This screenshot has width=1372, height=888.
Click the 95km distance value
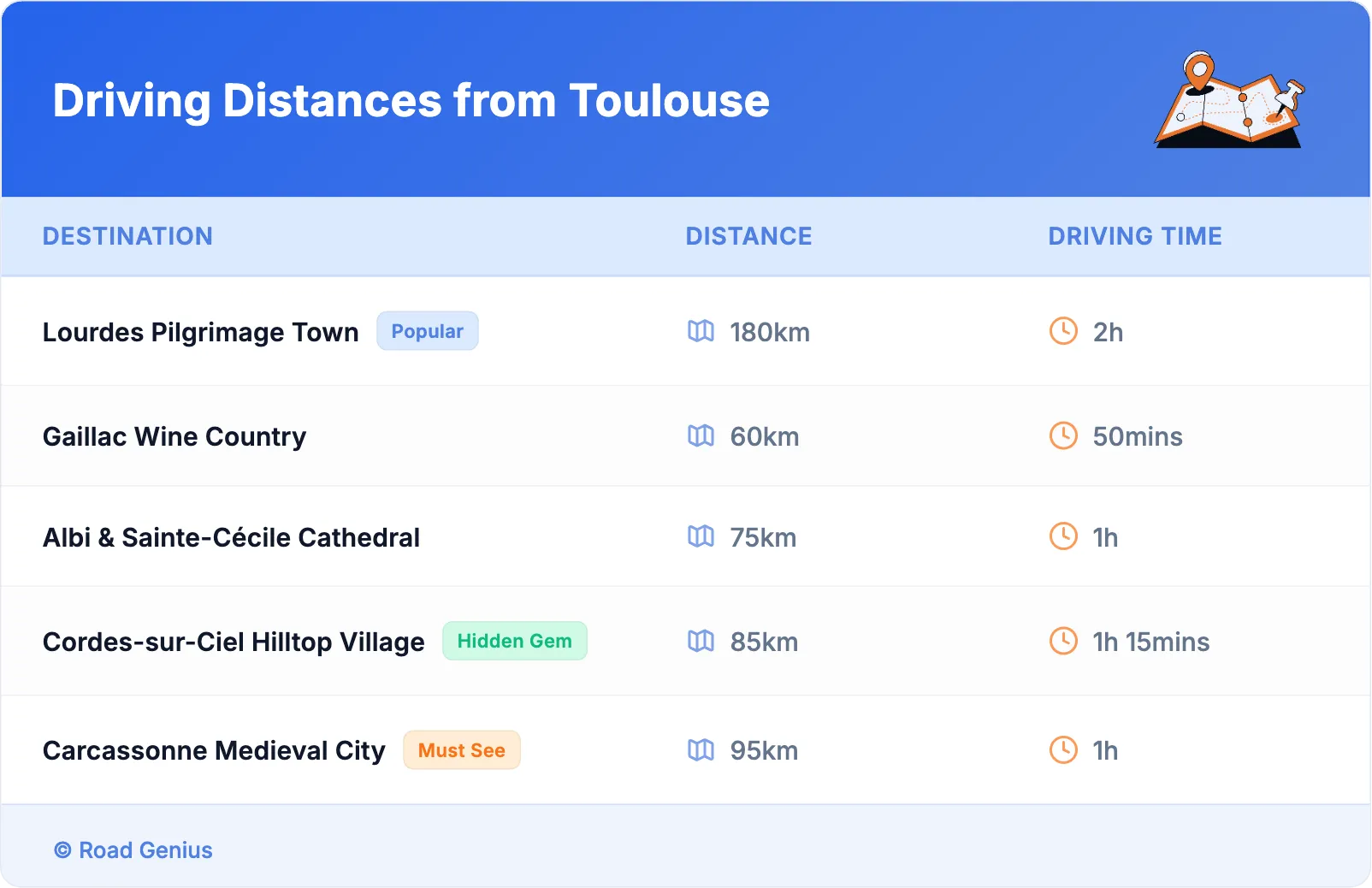pos(764,750)
